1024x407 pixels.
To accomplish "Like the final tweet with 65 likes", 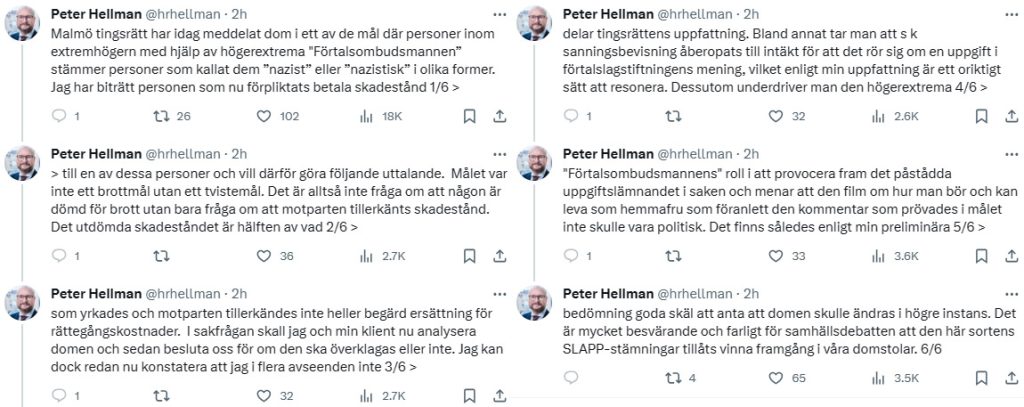I will point(775,378).
